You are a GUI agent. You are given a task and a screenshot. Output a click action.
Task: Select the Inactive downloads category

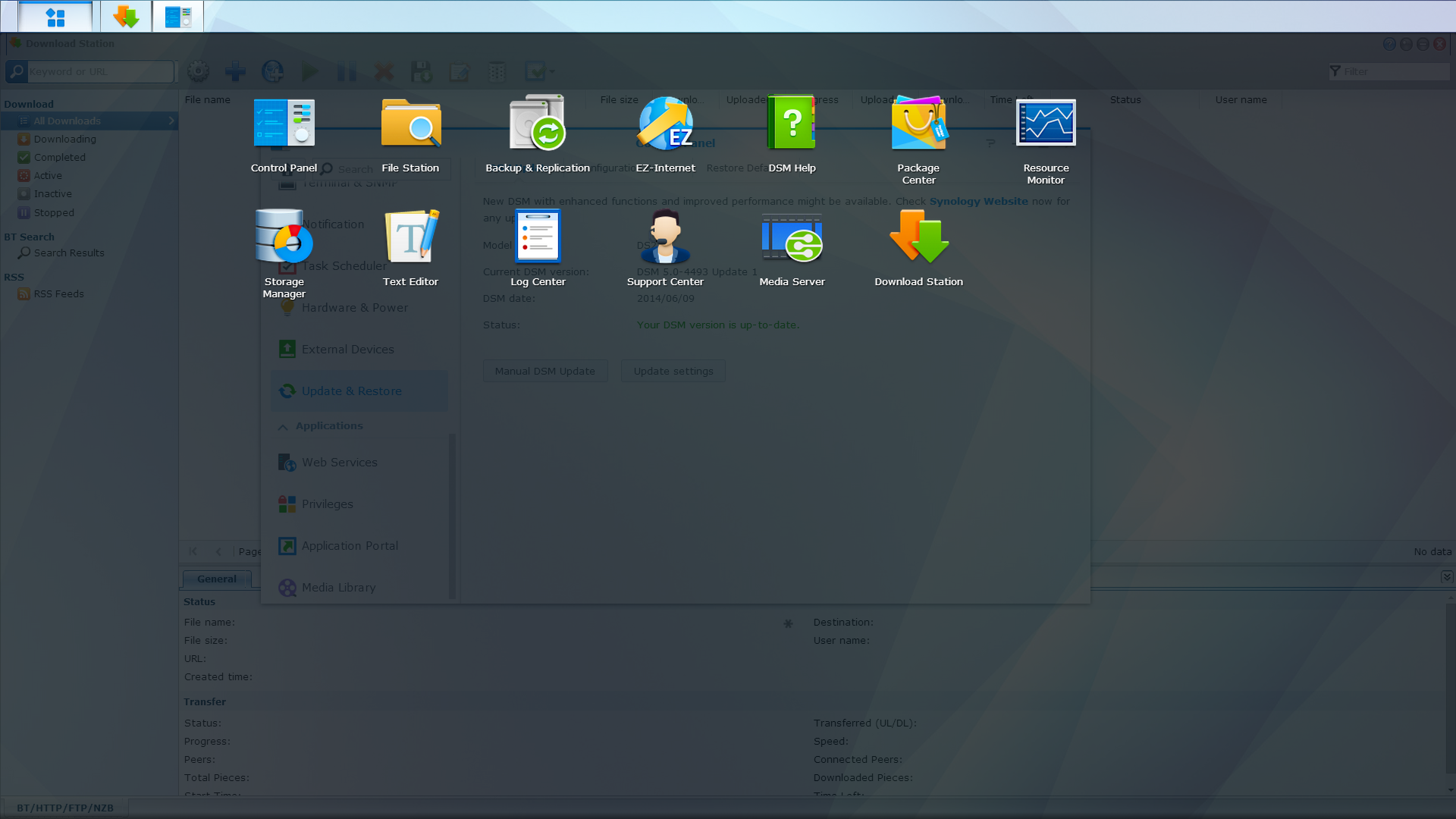[x=52, y=193]
